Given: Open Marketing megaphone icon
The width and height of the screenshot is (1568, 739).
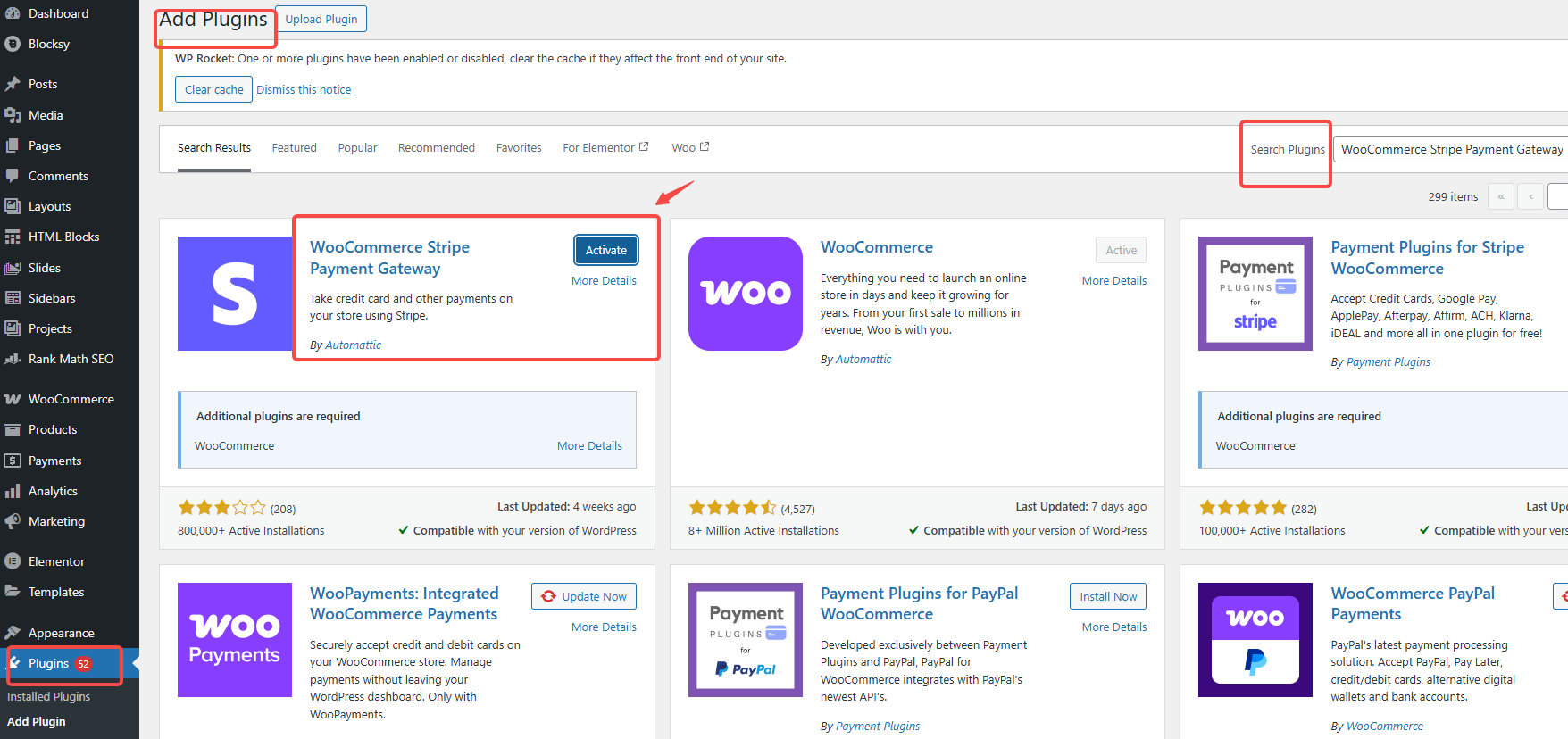Looking at the screenshot, I should tap(13, 521).
